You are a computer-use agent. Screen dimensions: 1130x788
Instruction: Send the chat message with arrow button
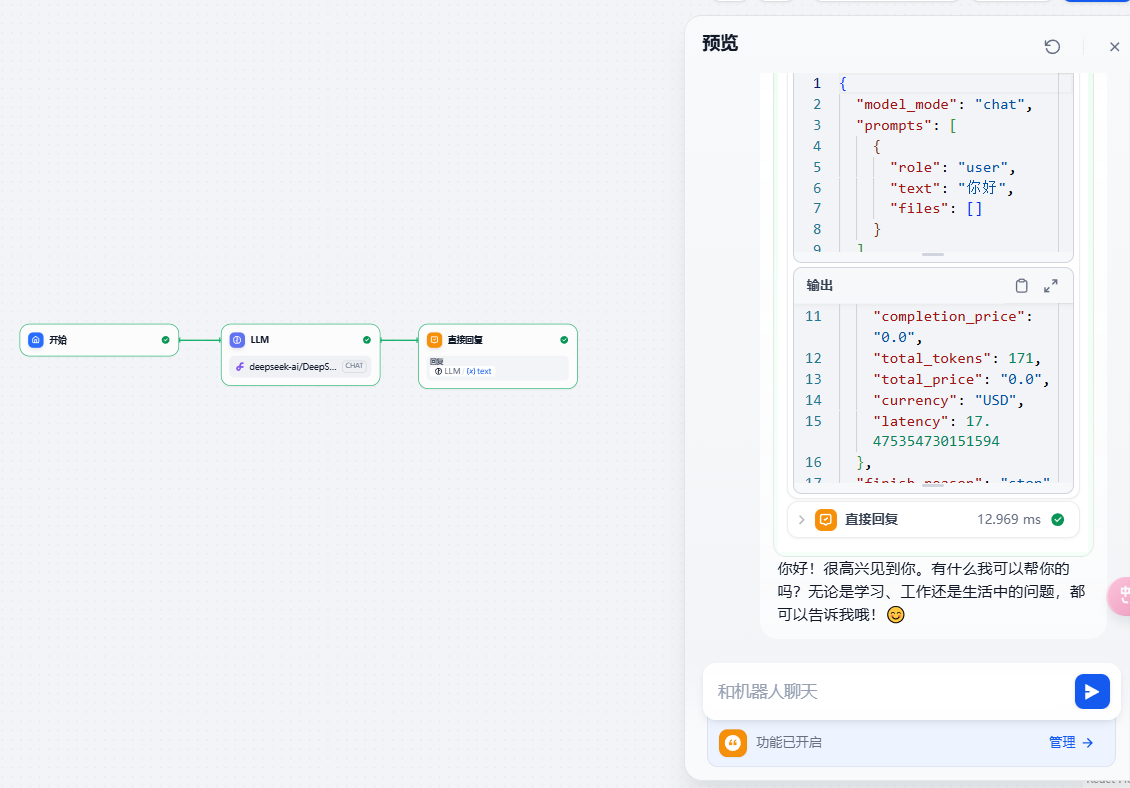pyautogui.click(x=1092, y=691)
